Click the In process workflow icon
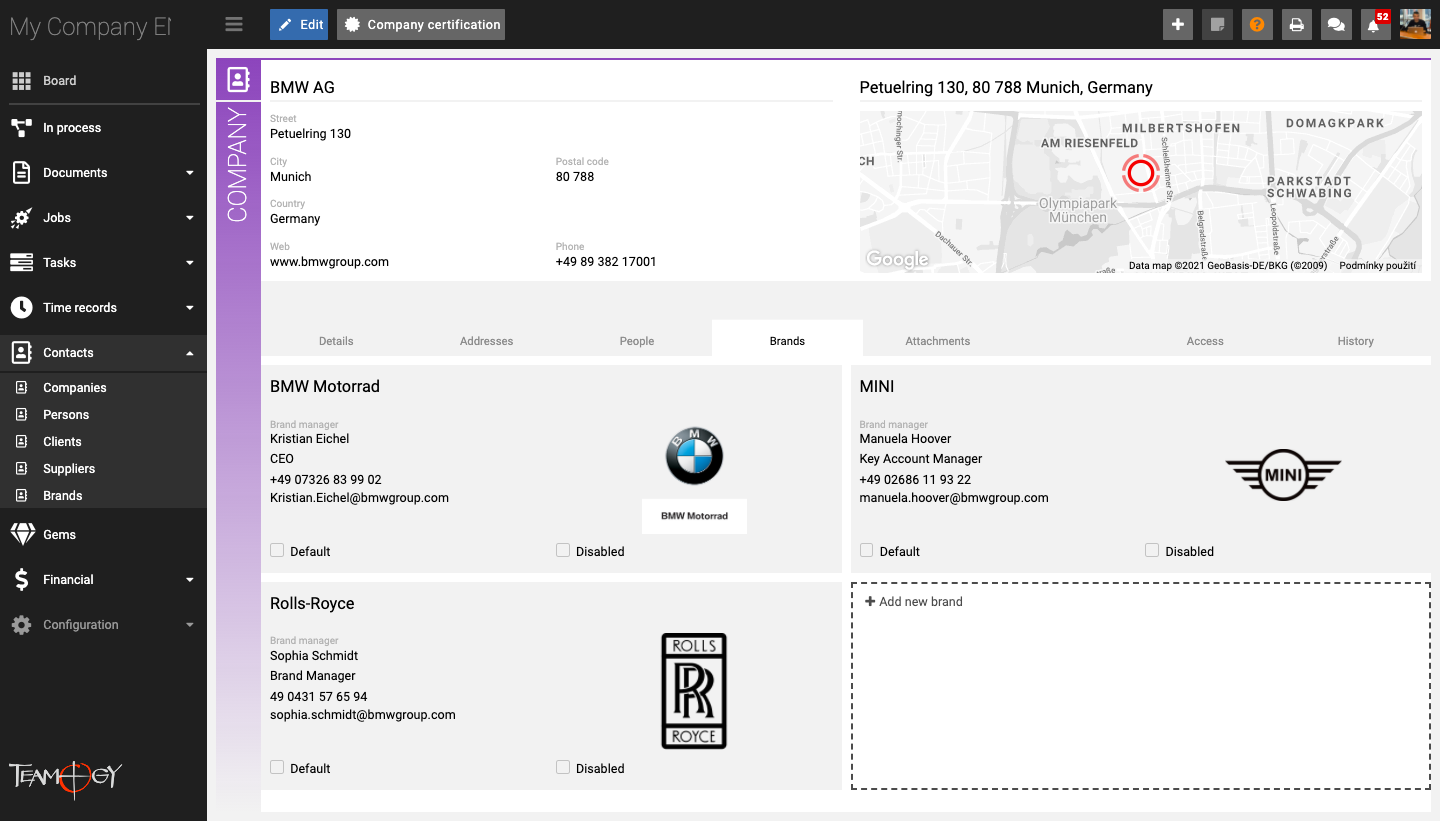Screen dimensions: 1440x821 (x=21, y=128)
